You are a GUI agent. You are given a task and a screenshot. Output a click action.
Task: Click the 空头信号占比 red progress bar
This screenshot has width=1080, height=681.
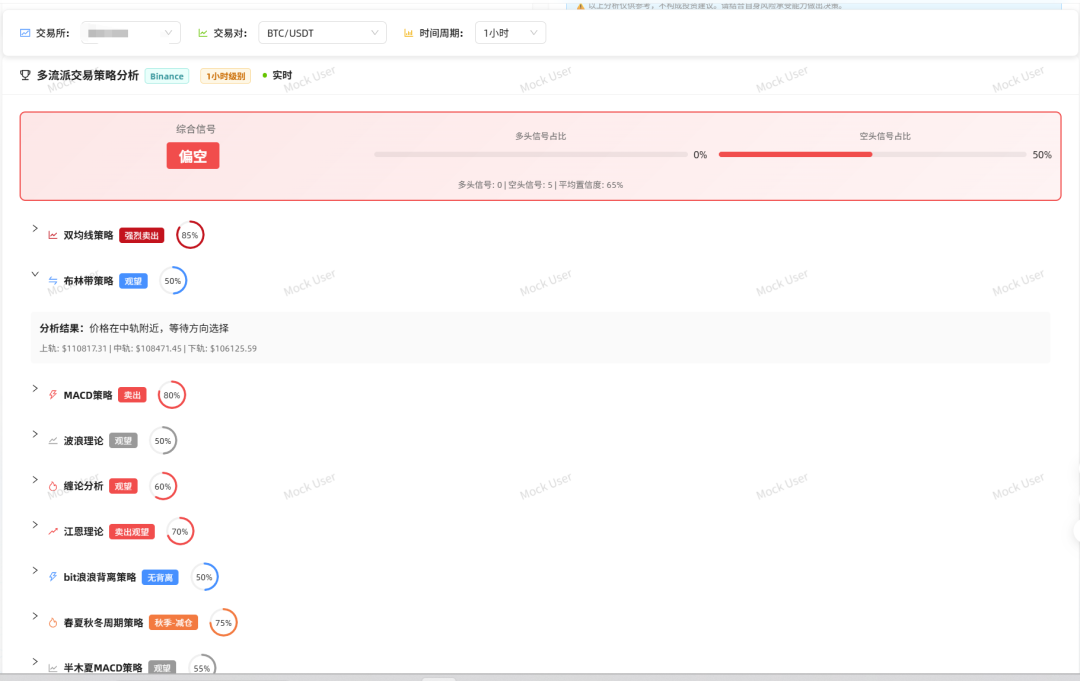[x=795, y=155]
